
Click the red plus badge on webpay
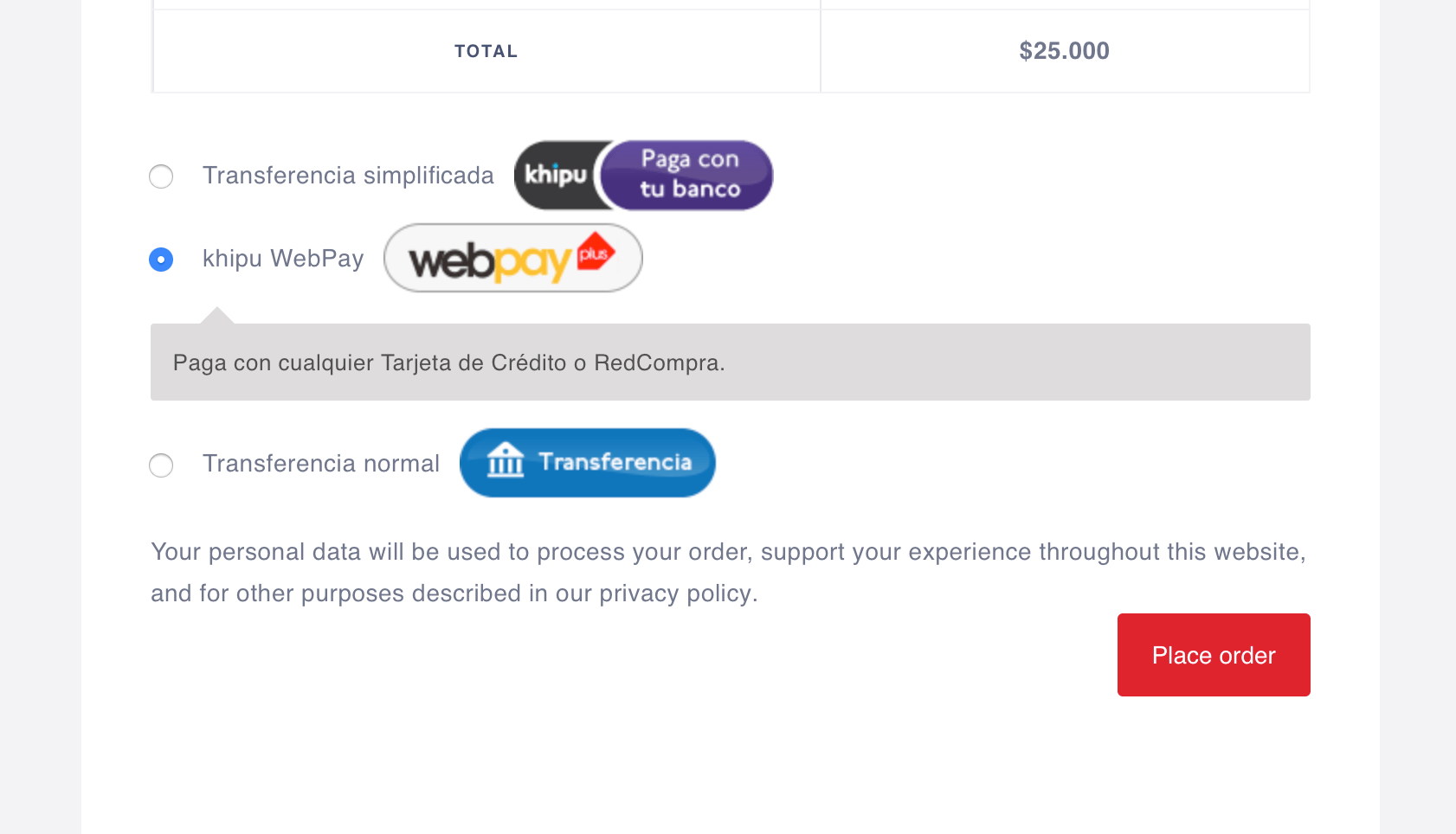(x=596, y=252)
